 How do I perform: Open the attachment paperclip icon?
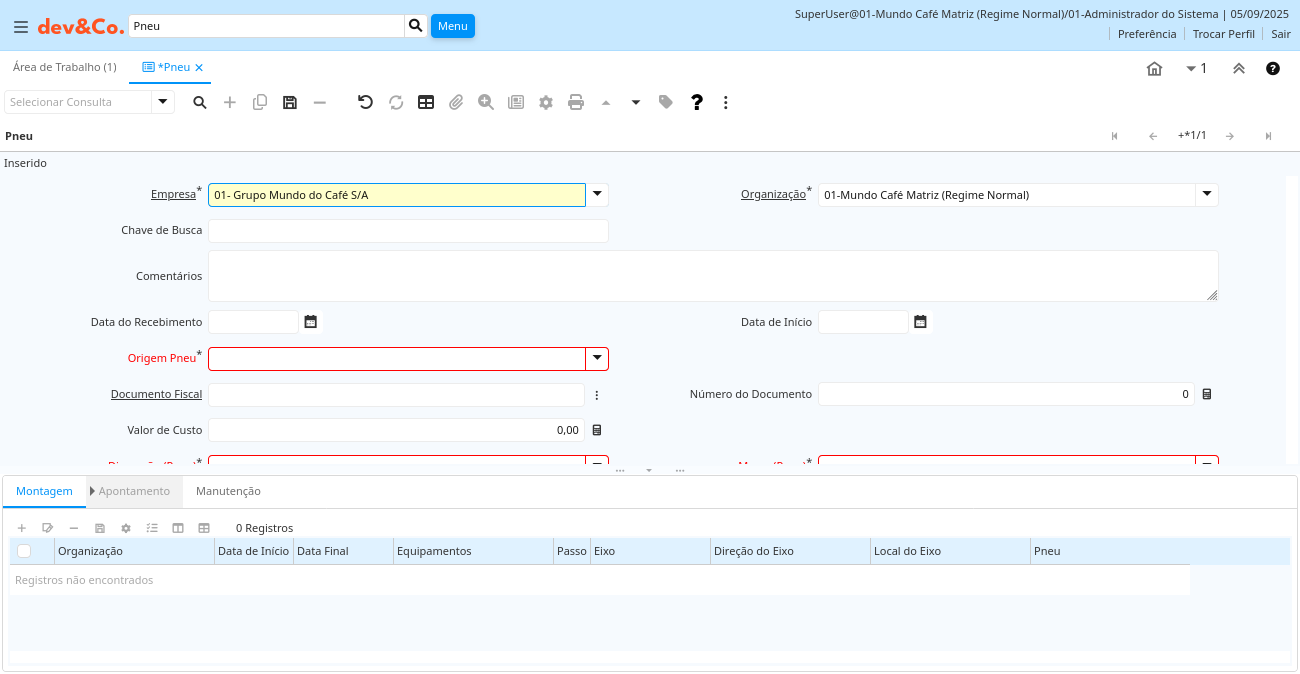pyautogui.click(x=456, y=102)
